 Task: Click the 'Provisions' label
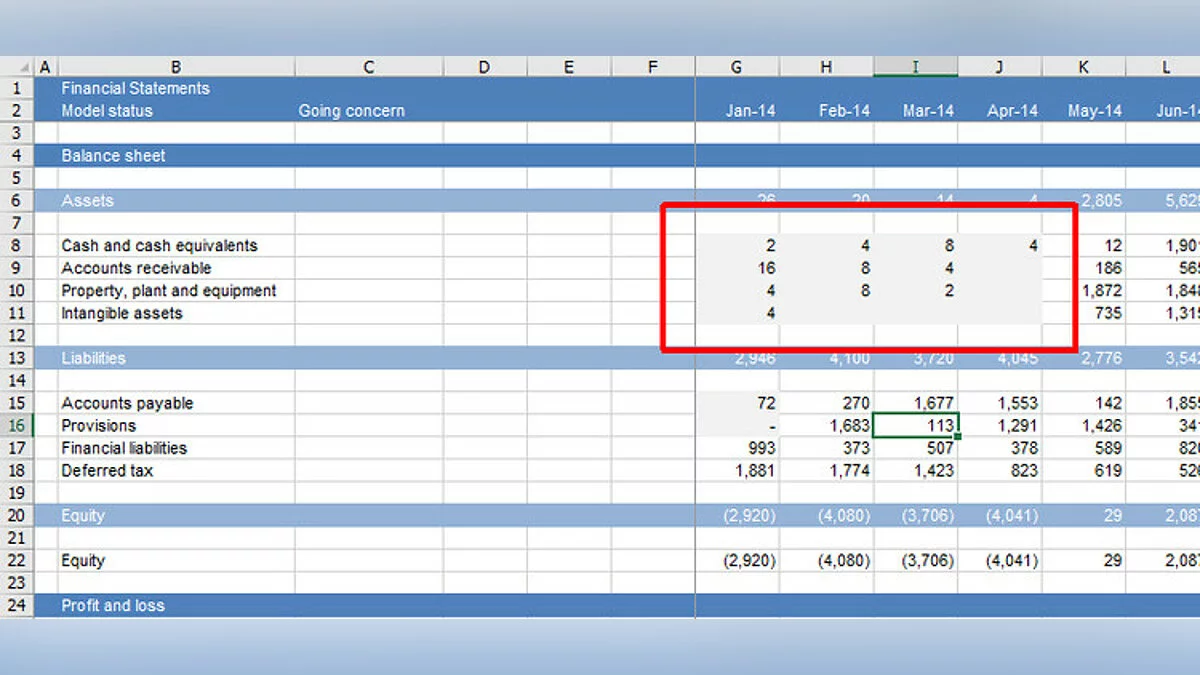pyautogui.click(x=98, y=426)
